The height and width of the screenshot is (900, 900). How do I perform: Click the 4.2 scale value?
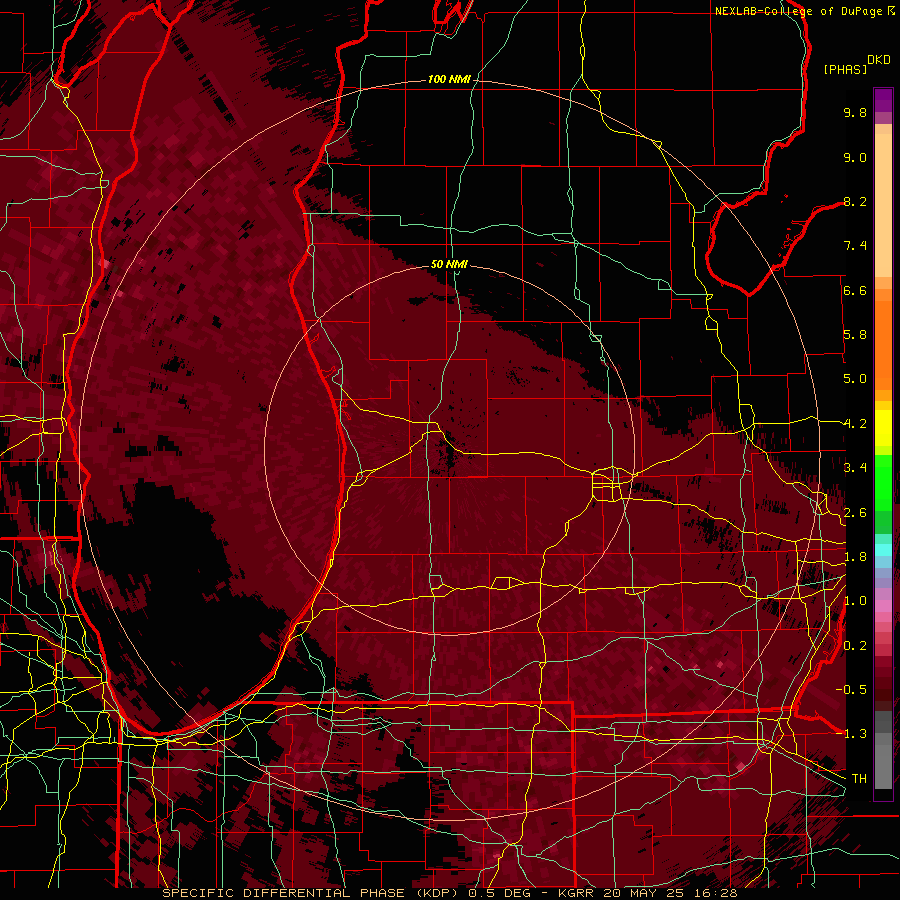(855, 424)
